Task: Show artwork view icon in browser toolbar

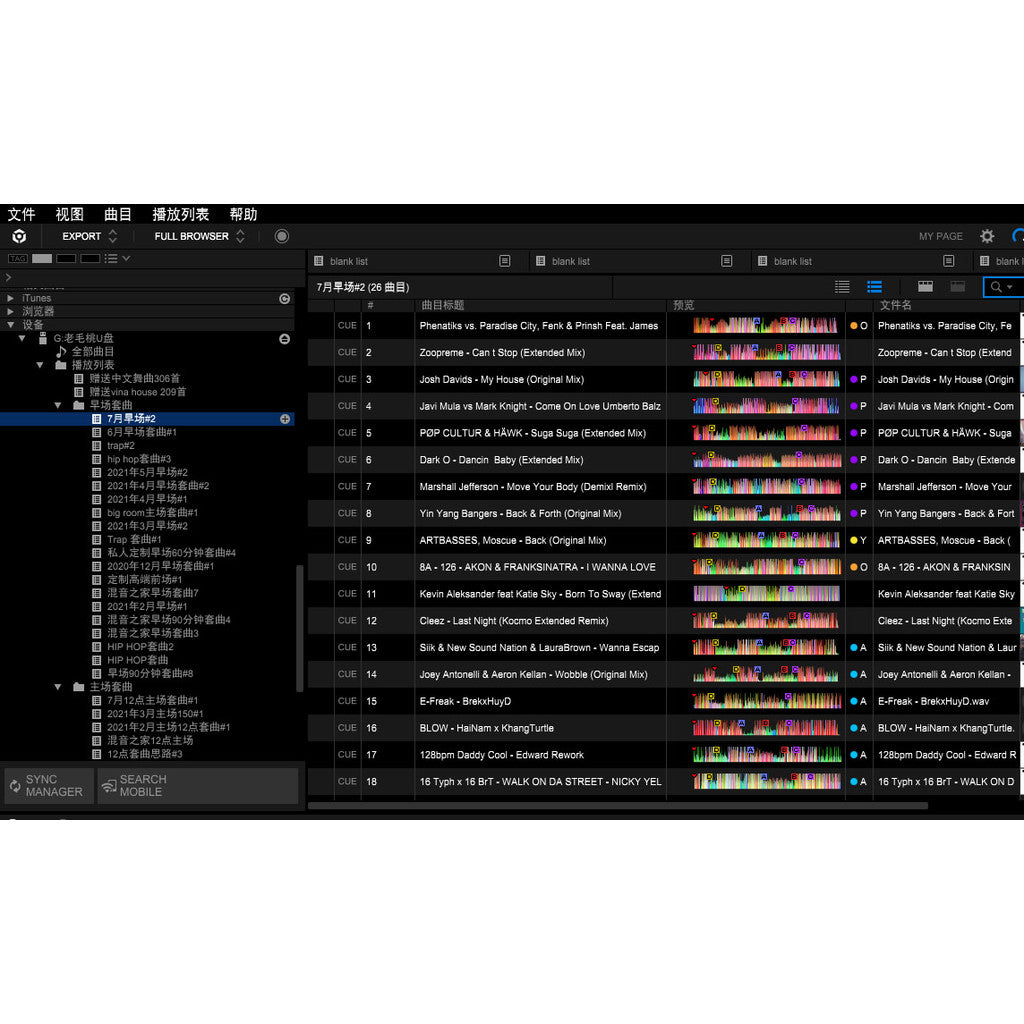Action: [x=925, y=286]
